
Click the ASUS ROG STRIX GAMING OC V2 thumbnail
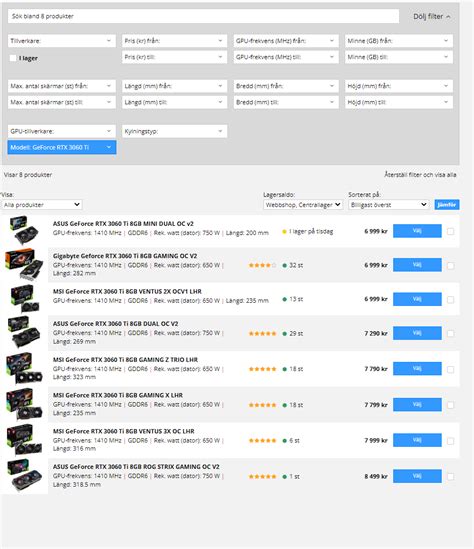(x=24, y=476)
